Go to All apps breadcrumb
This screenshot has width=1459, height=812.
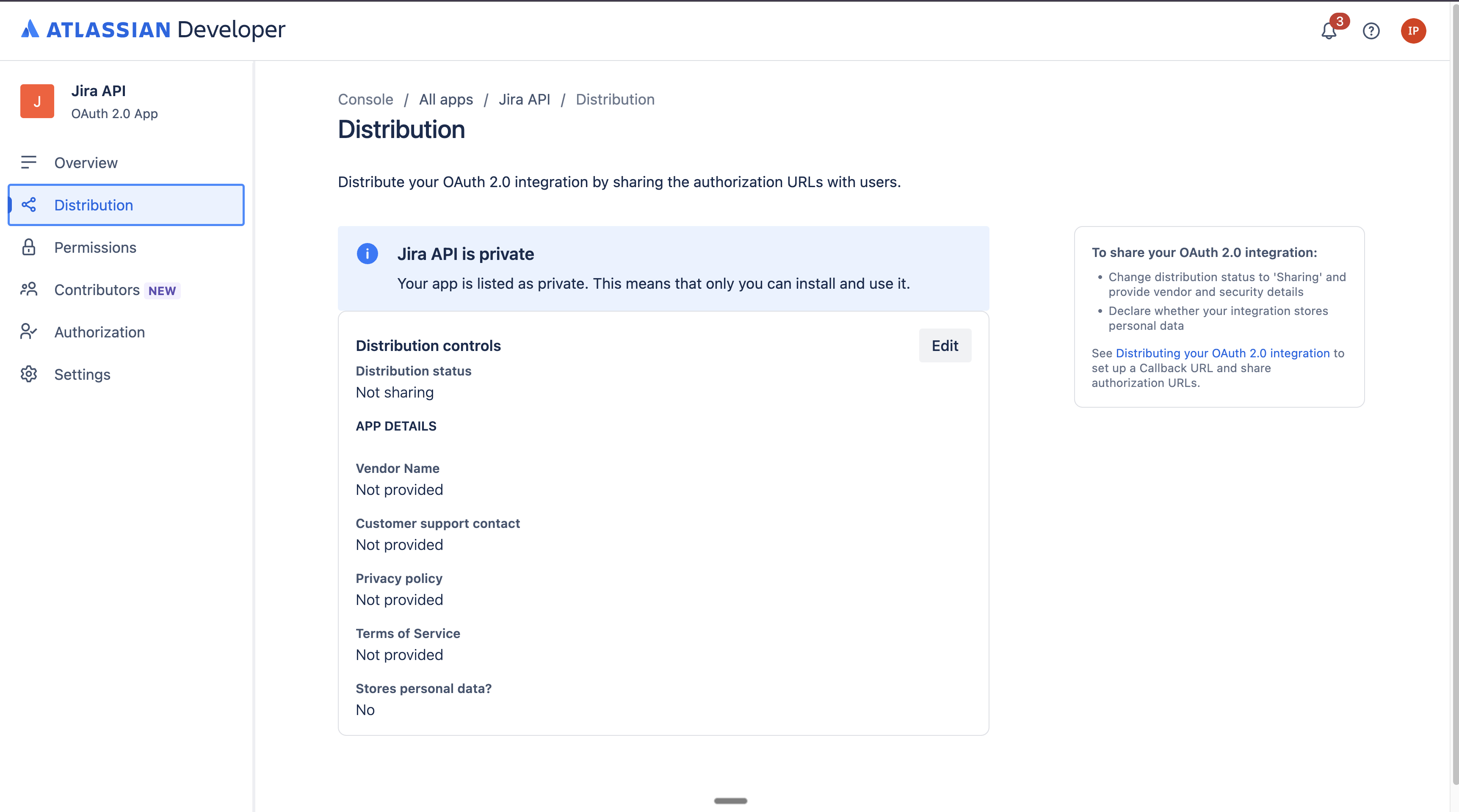pos(446,99)
